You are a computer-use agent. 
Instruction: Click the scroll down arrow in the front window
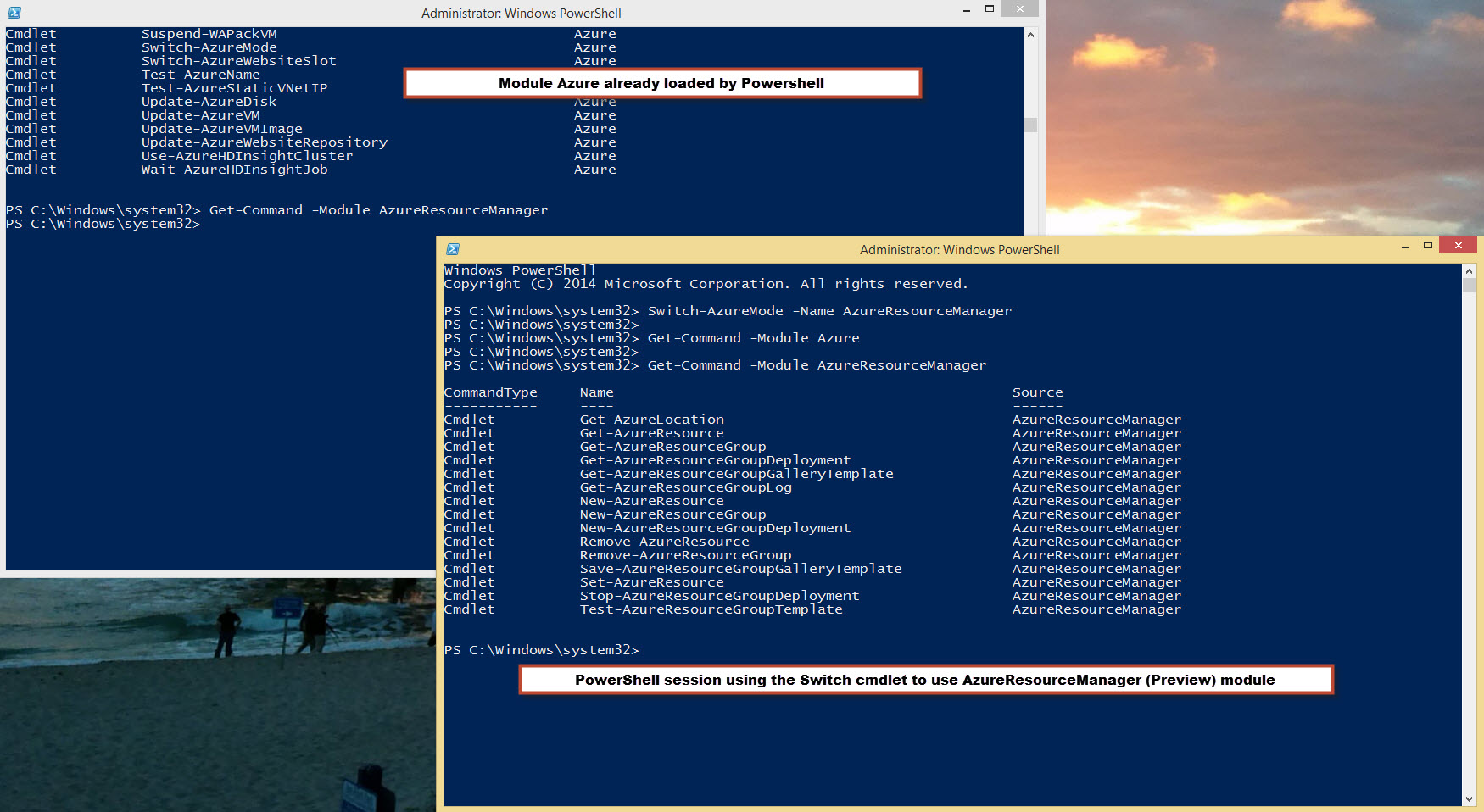point(1469,798)
